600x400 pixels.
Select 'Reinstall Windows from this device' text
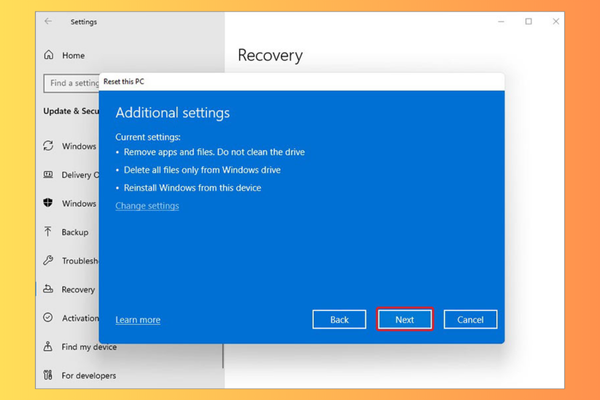tap(192, 188)
